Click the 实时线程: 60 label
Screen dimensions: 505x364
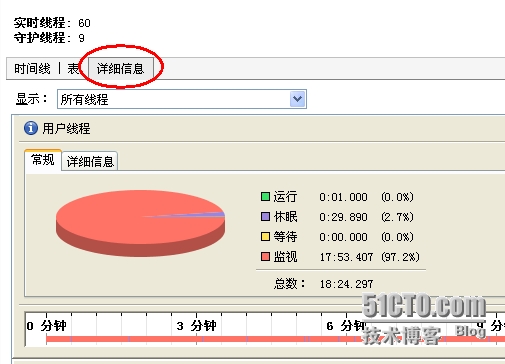click(52, 23)
